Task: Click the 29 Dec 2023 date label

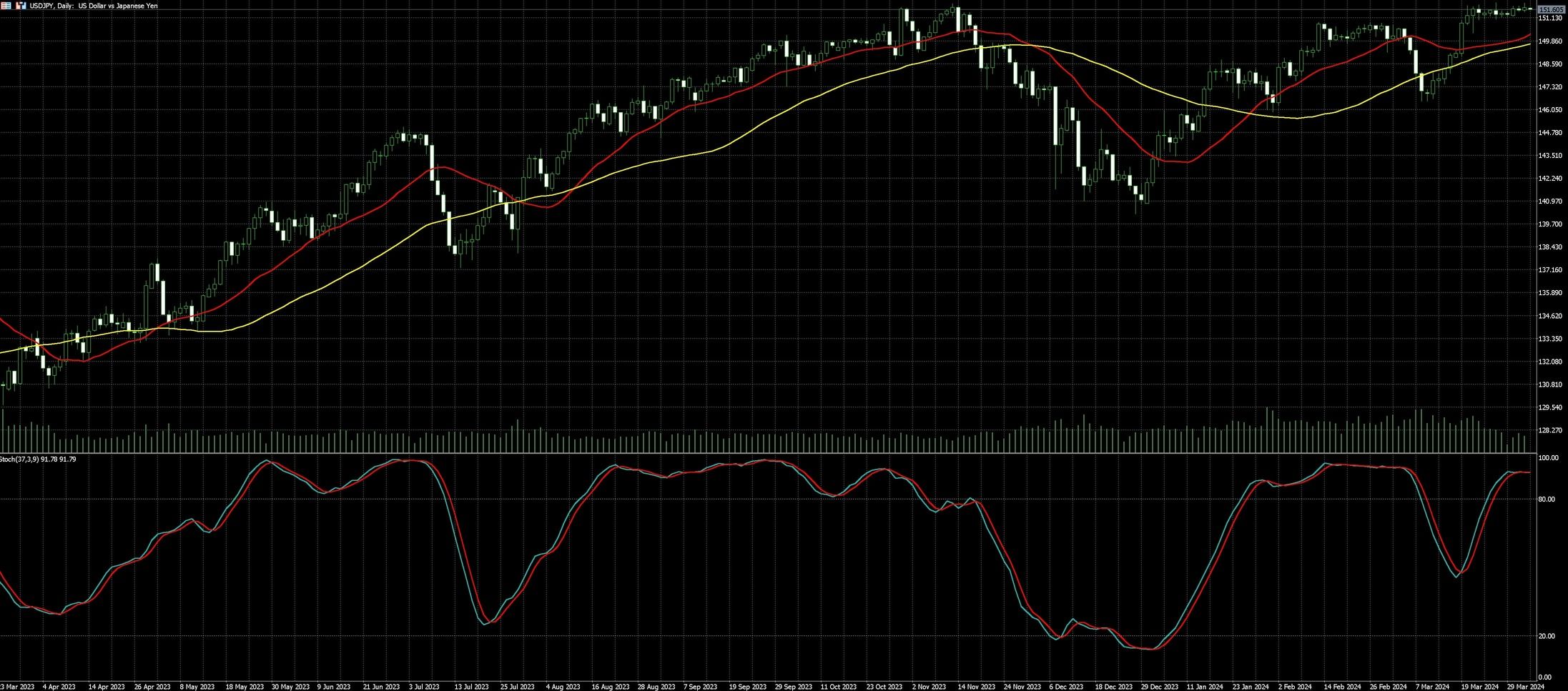Action: click(x=1159, y=687)
